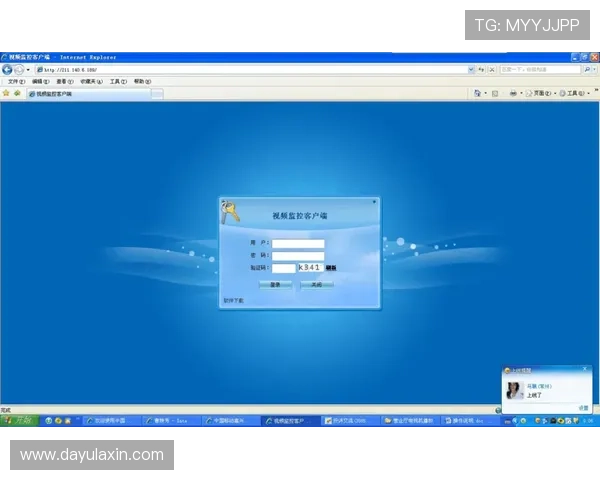Click the 密码 password input field
The image size is (600, 480).
(298, 255)
